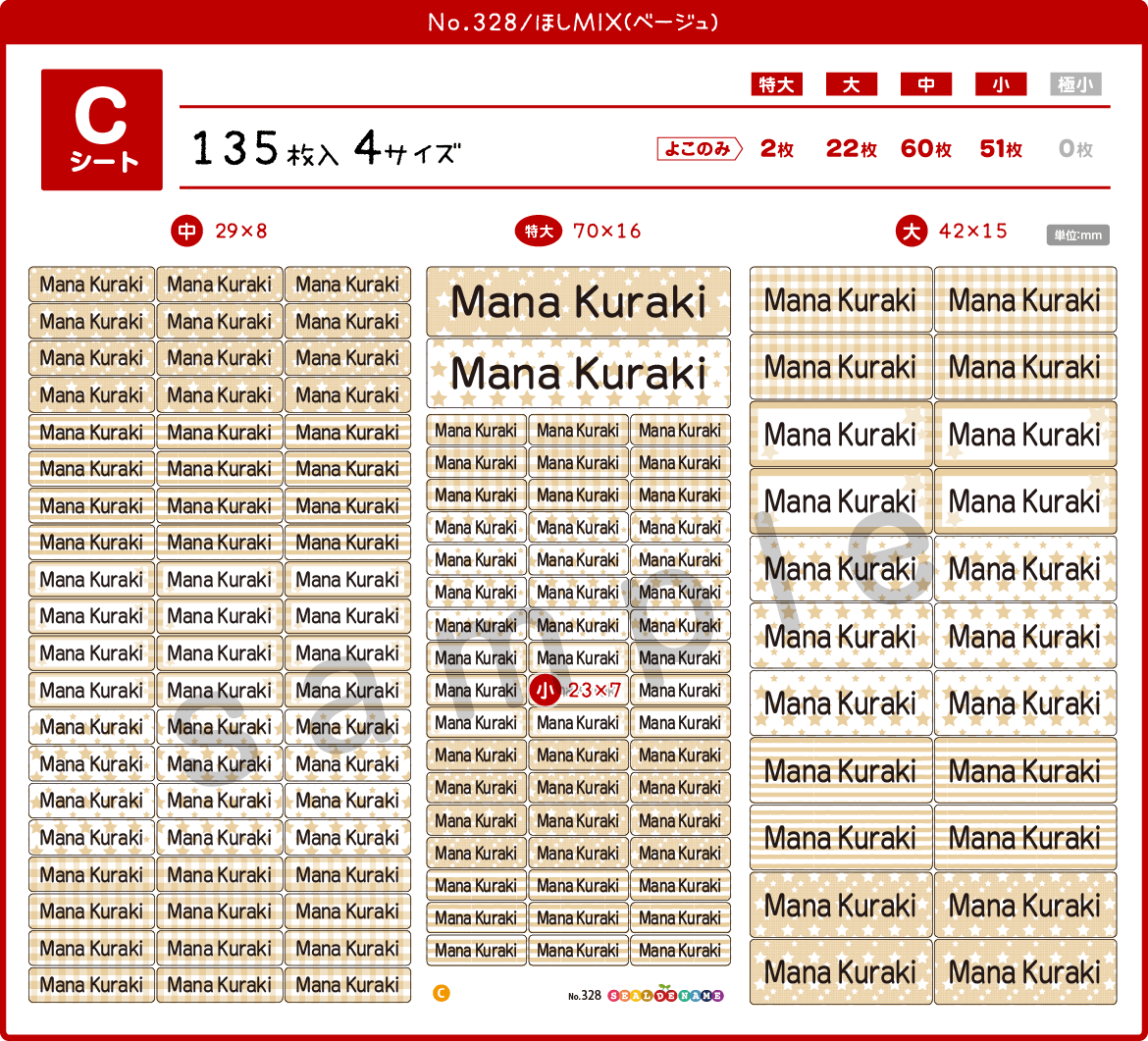
Task: Select extra-large sticker with beige starry background
Action: point(578,301)
